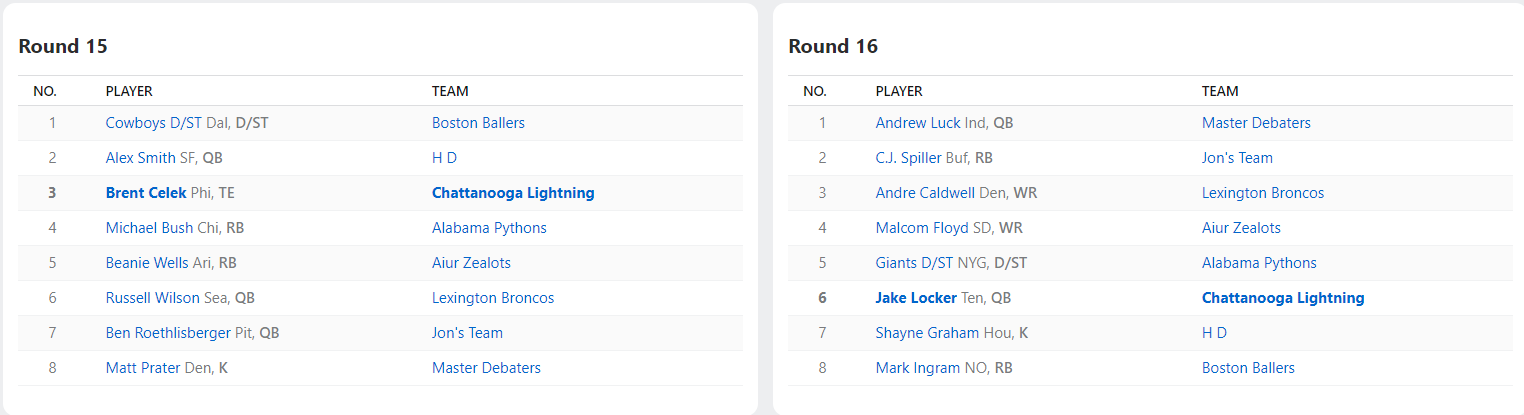
Task: Open Cowboys D/ST player link
Action: click(x=153, y=123)
